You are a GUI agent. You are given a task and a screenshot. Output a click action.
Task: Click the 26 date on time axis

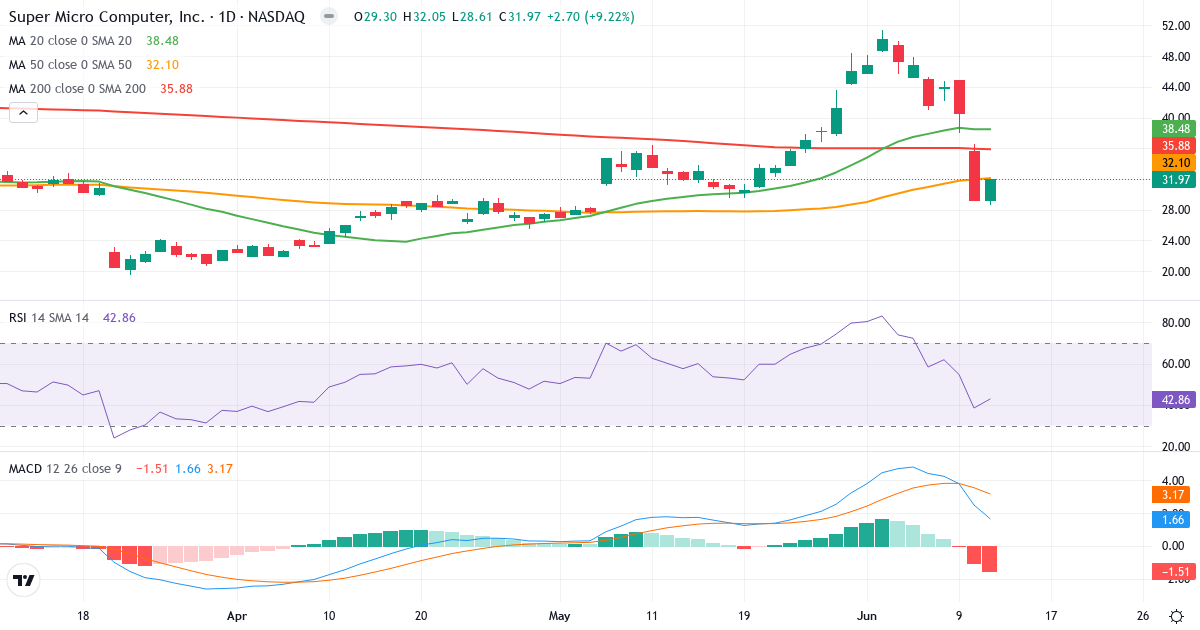point(1143,617)
